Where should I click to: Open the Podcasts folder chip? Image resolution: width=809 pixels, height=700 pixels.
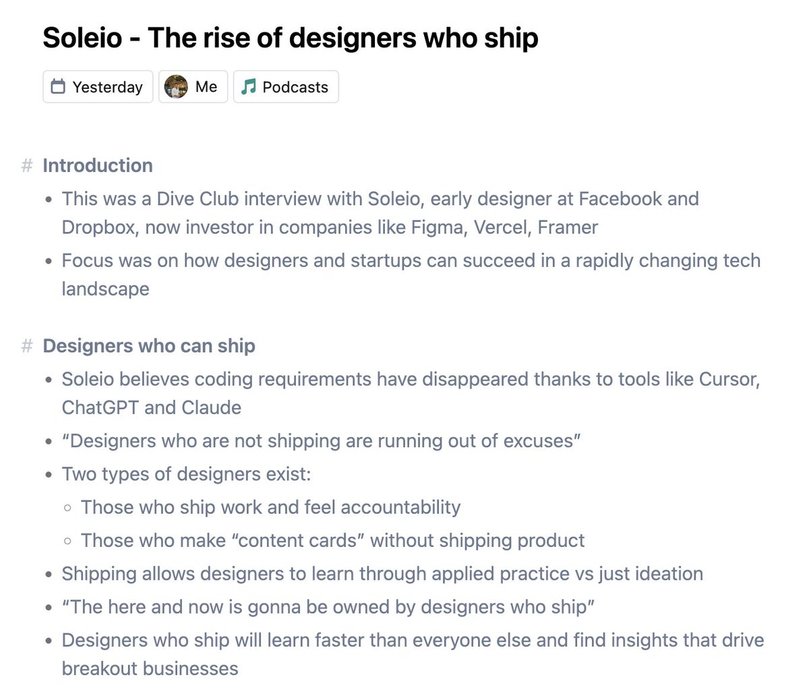[x=286, y=87]
